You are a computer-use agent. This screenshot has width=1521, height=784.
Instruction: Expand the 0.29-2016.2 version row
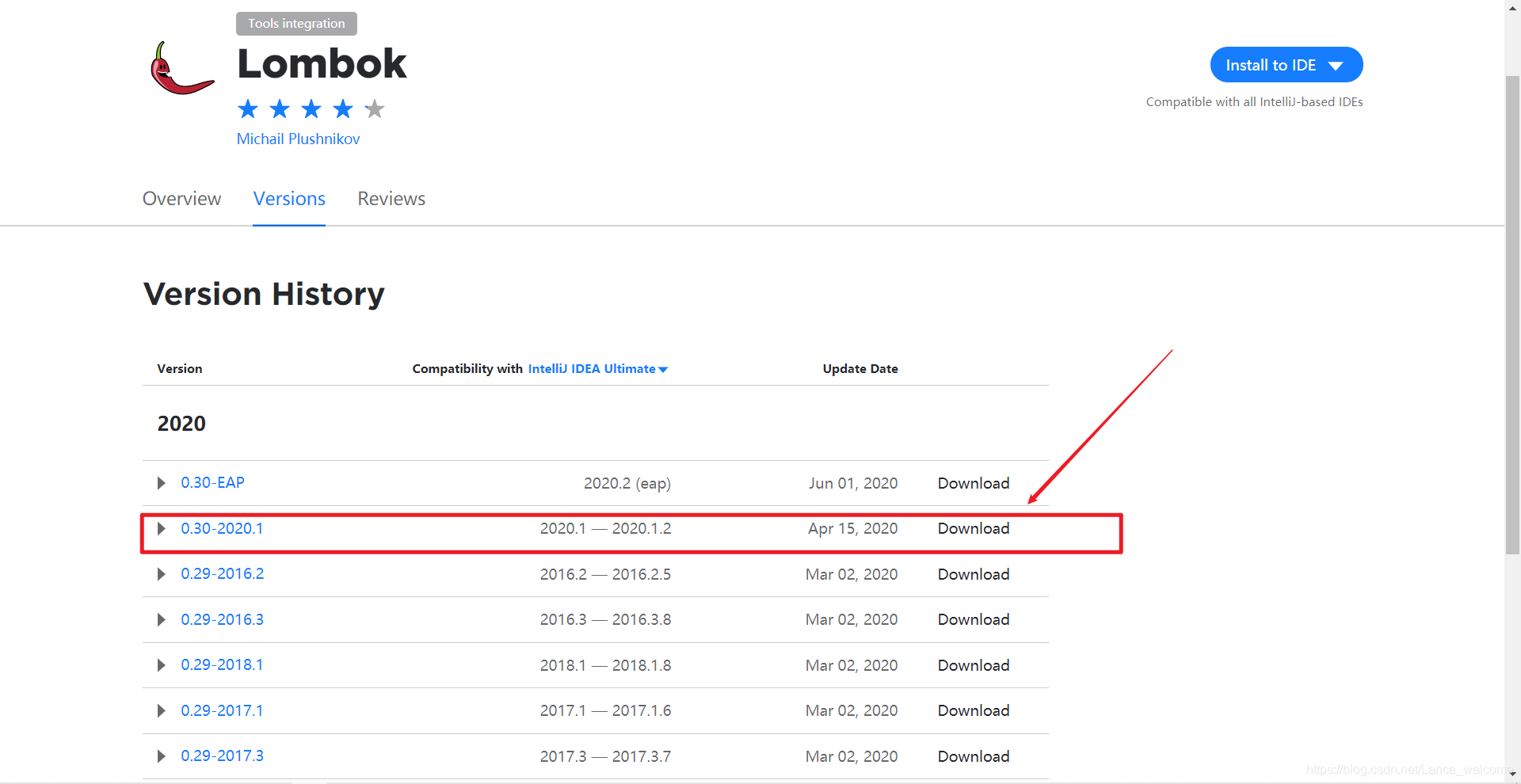tap(162, 574)
